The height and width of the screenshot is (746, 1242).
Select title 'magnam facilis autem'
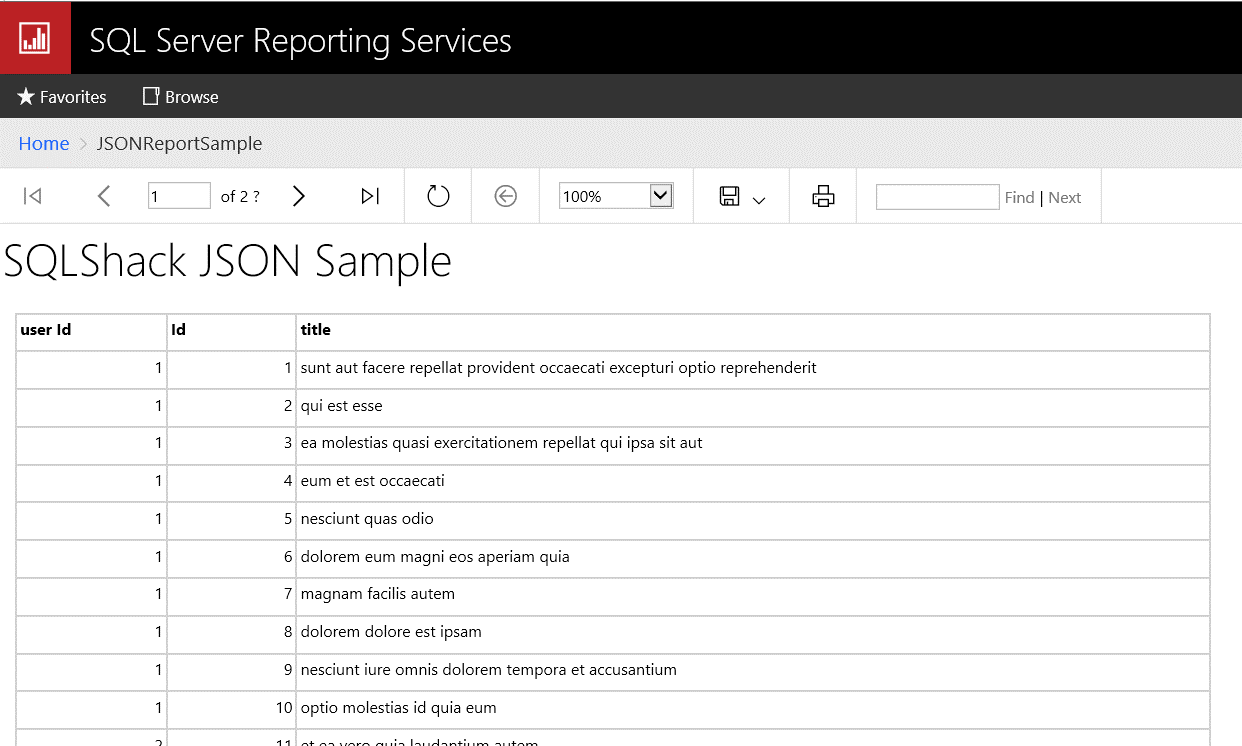[377, 593]
